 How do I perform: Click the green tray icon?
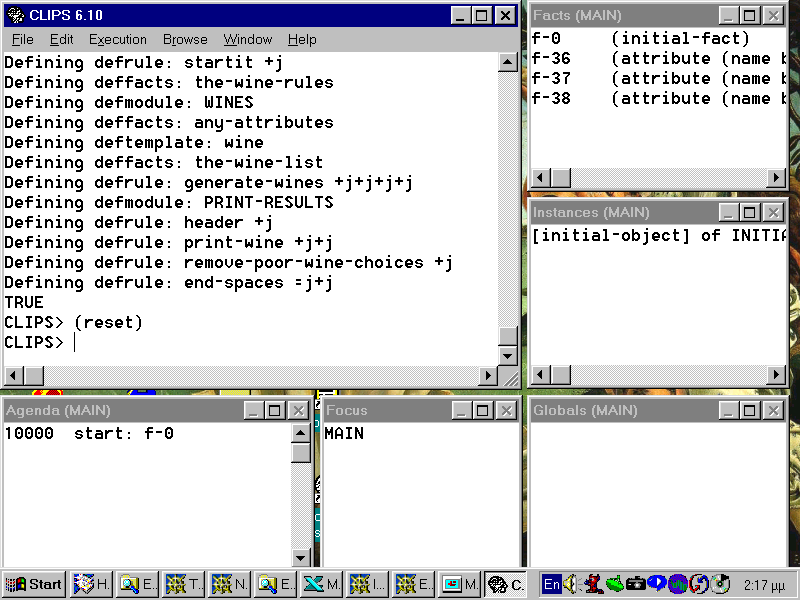615,584
